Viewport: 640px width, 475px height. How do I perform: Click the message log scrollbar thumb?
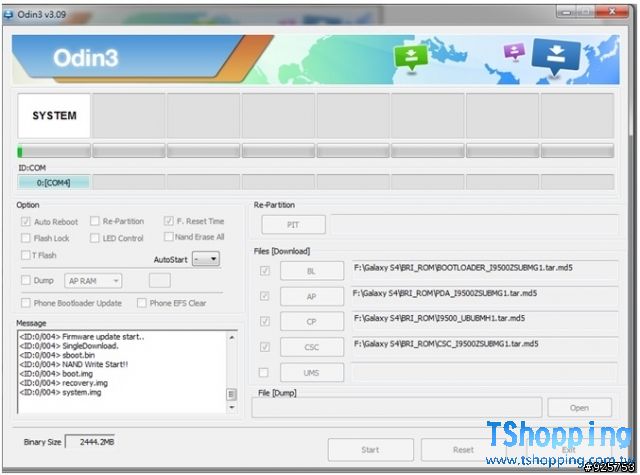tap(231, 394)
